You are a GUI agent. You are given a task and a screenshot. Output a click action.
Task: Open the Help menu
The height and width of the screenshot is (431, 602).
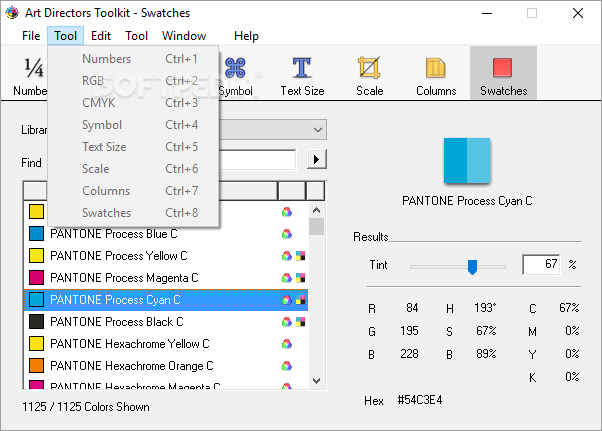(x=246, y=36)
